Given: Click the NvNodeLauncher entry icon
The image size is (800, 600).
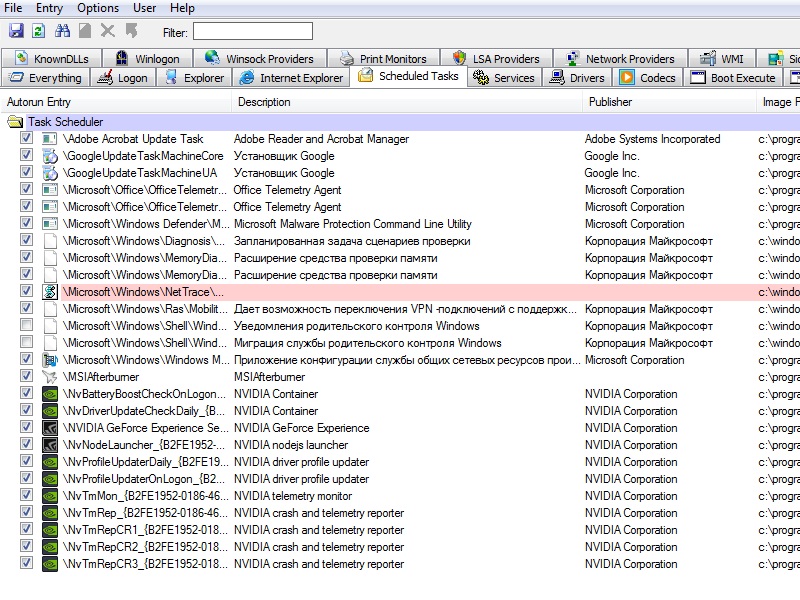Looking at the screenshot, I should click(49, 445).
